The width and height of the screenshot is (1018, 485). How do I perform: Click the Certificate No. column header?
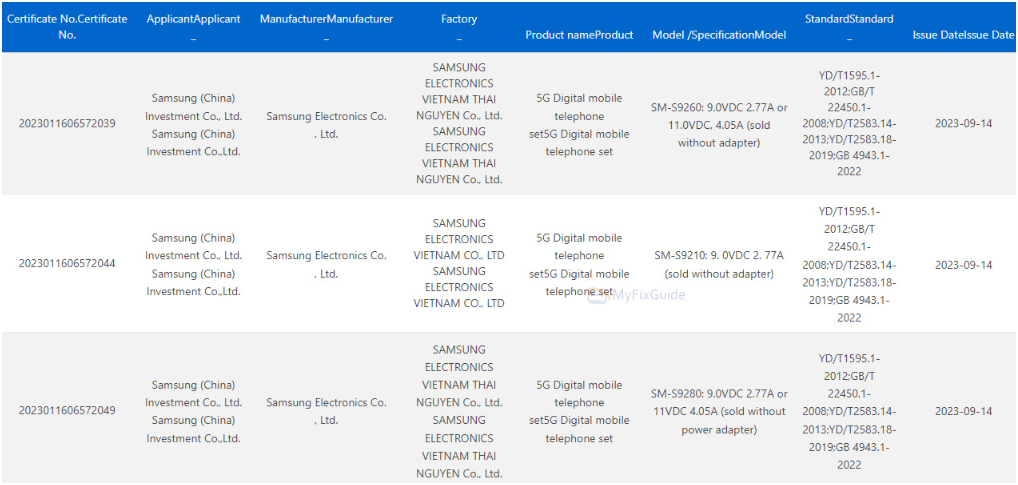click(x=67, y=26)
